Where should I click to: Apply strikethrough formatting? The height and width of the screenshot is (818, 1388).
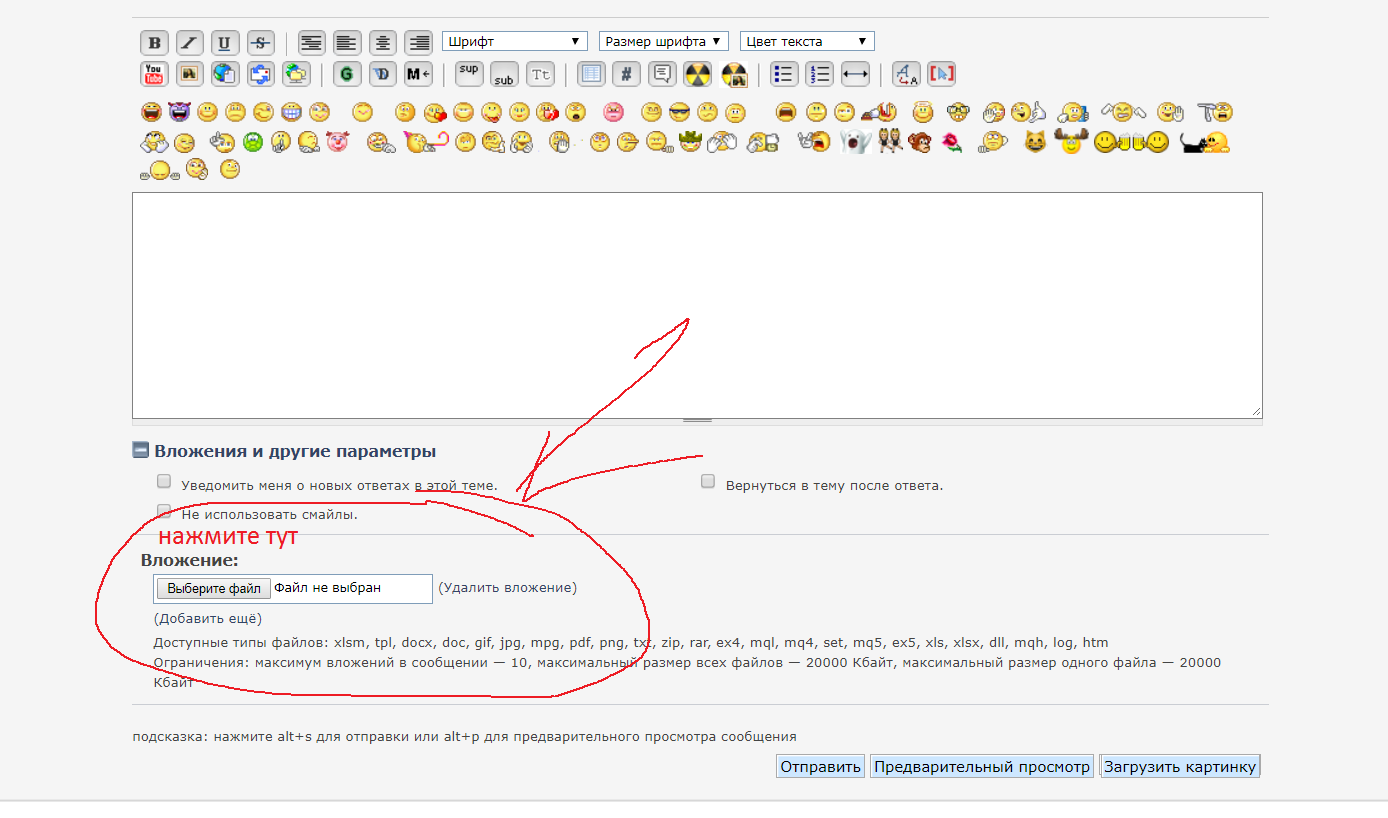(260, 43)
